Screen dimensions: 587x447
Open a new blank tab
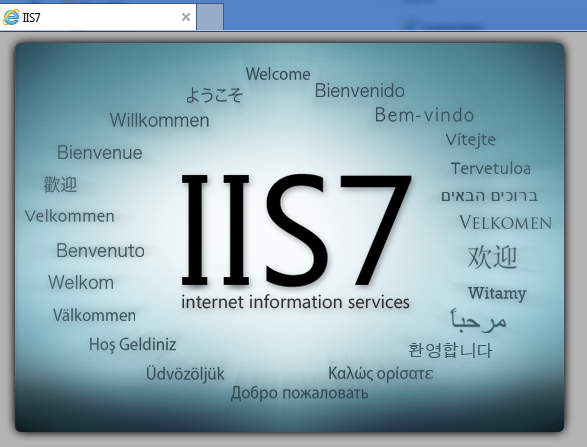[210, 17]
